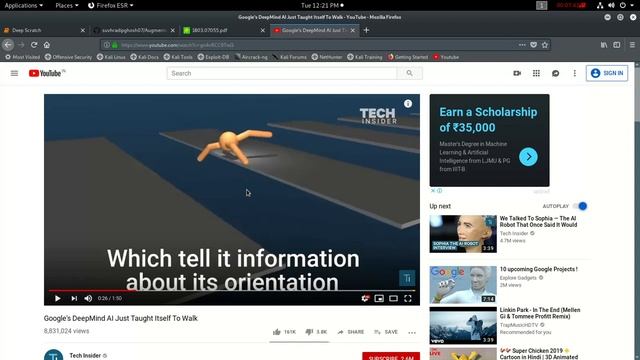Open the YouTube hamburger guide menu
Viewport: 640px width, 360px height.
tap(14, 73)
